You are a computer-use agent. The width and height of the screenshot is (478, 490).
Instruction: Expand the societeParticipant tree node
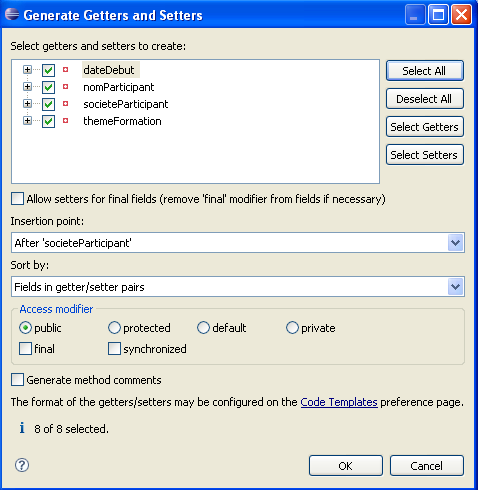pyautogui.click(x=27, y=104)
